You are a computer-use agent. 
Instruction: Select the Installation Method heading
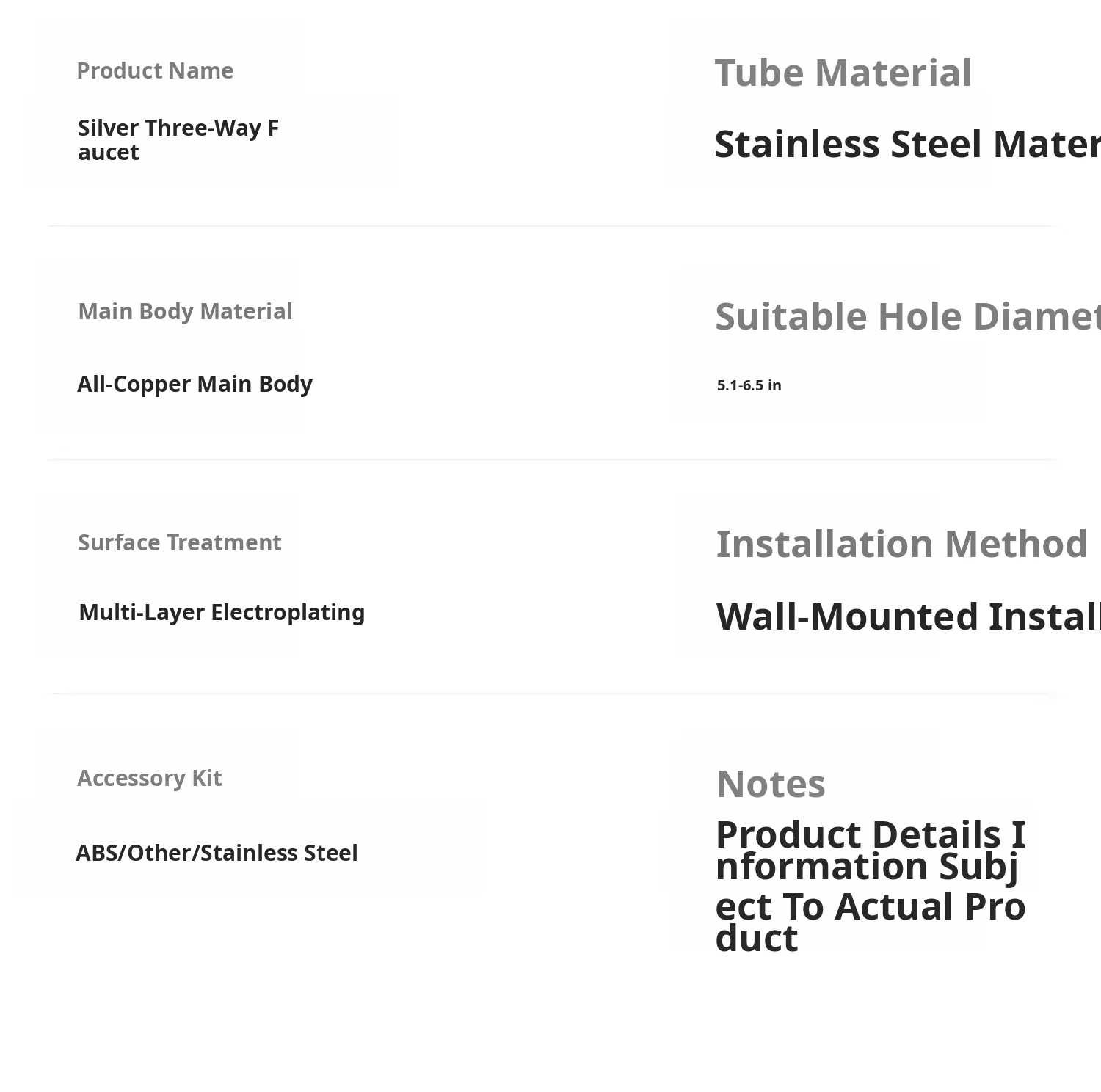tap(901, 544)
